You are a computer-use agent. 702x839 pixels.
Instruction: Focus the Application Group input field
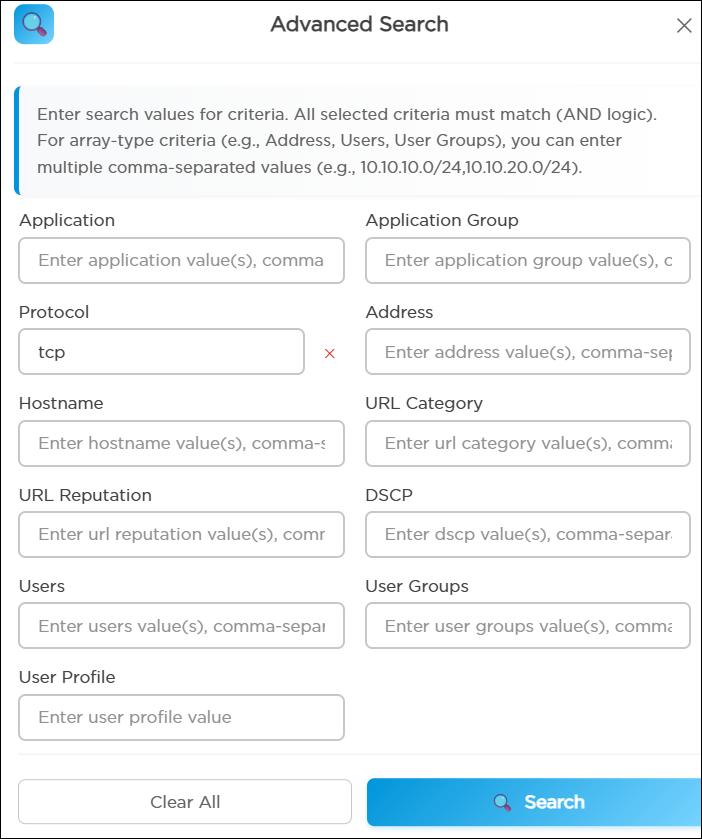click(x=528, y=260)
